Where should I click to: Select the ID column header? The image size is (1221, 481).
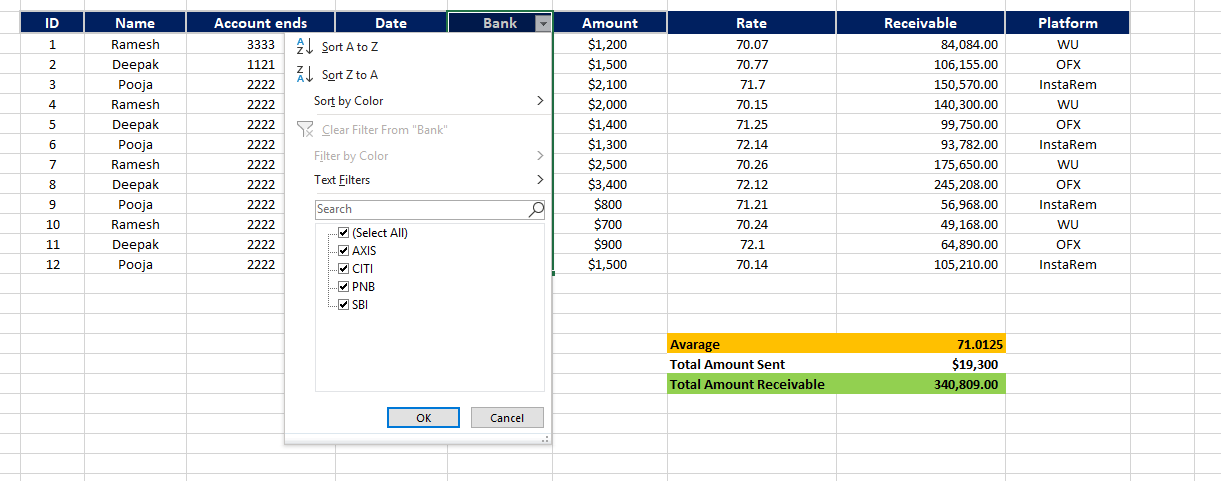[52, 23]
